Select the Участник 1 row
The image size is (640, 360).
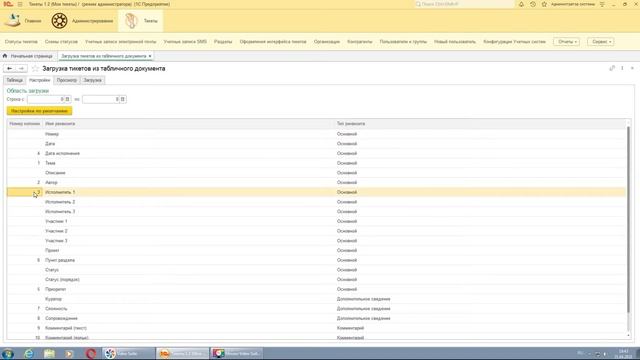(316, 221)
